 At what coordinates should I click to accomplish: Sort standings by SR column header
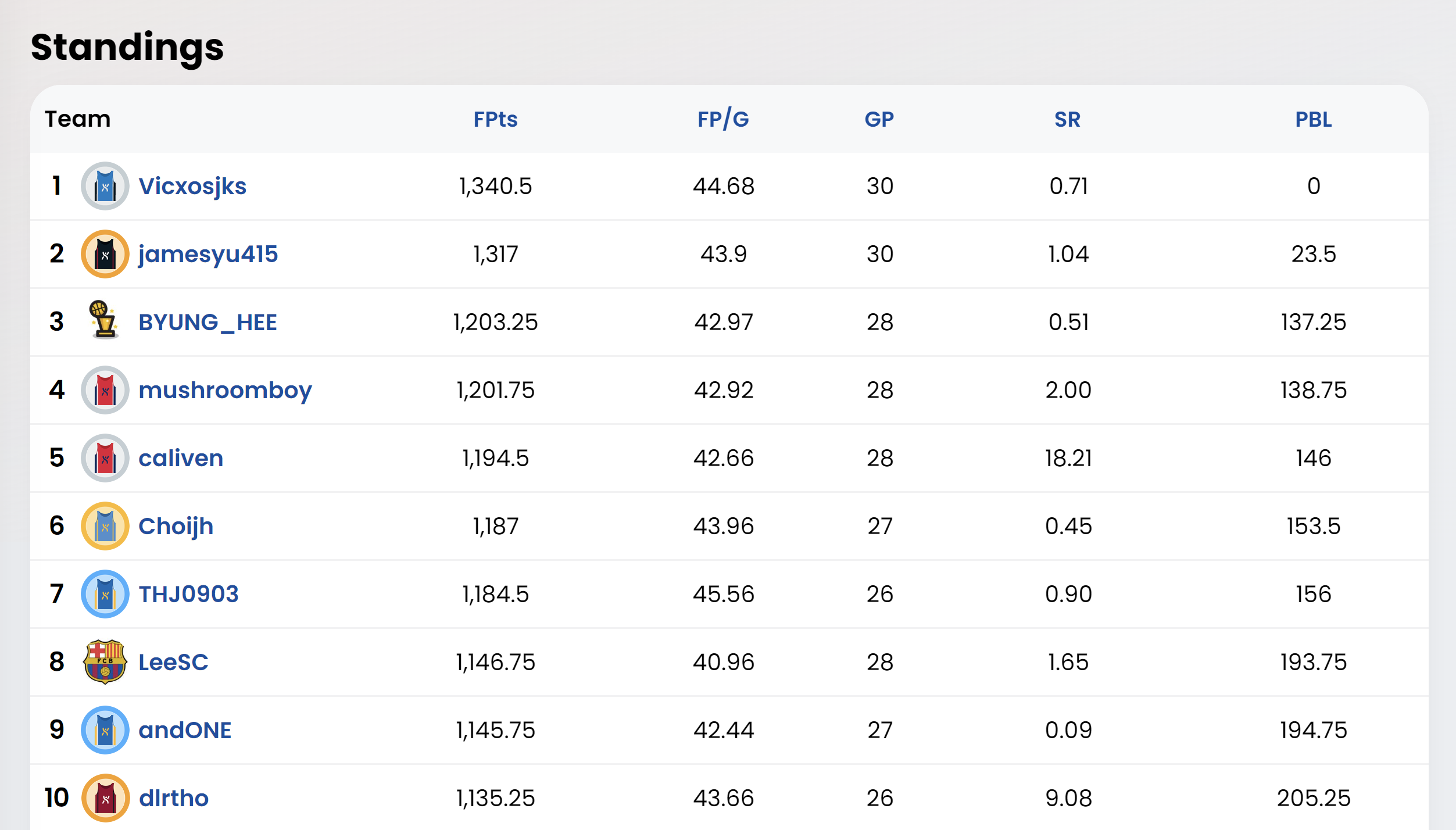[1067, 119]
